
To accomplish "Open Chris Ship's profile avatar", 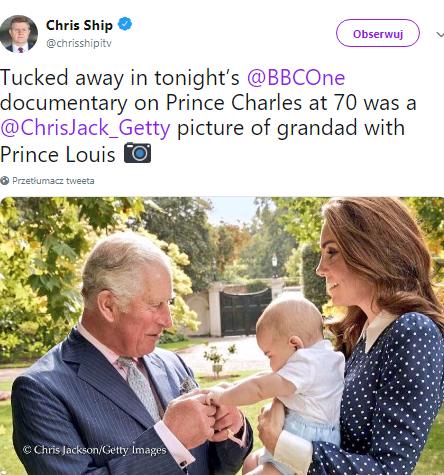I will point(19,34).
